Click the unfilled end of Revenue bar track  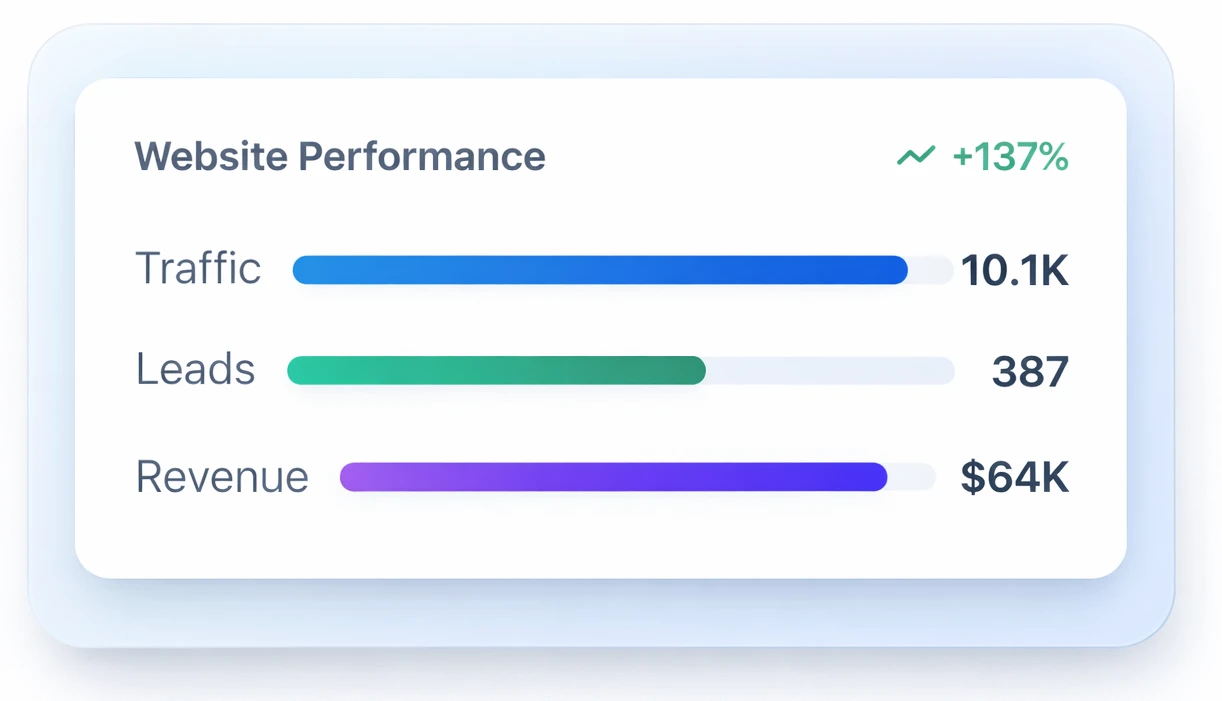tap(912, 477)
